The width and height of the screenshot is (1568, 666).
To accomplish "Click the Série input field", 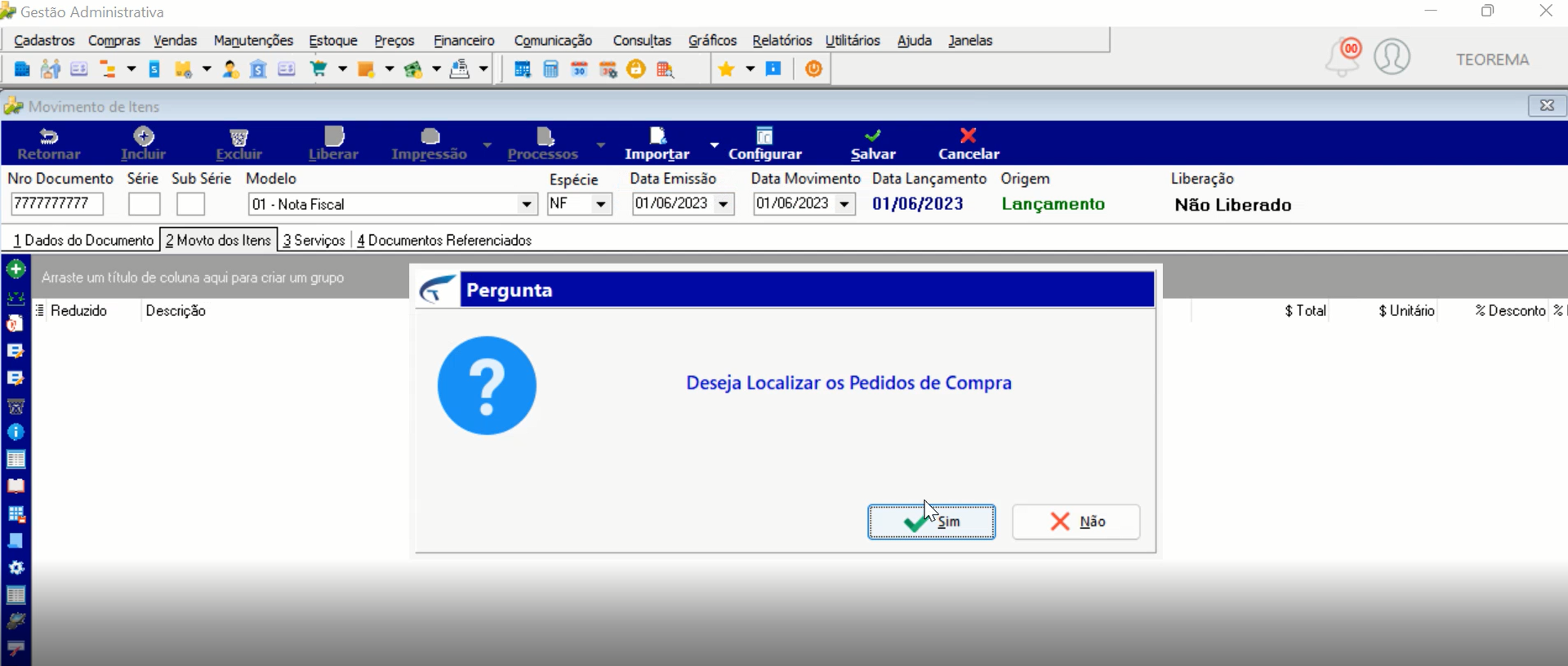I will 144,204.
